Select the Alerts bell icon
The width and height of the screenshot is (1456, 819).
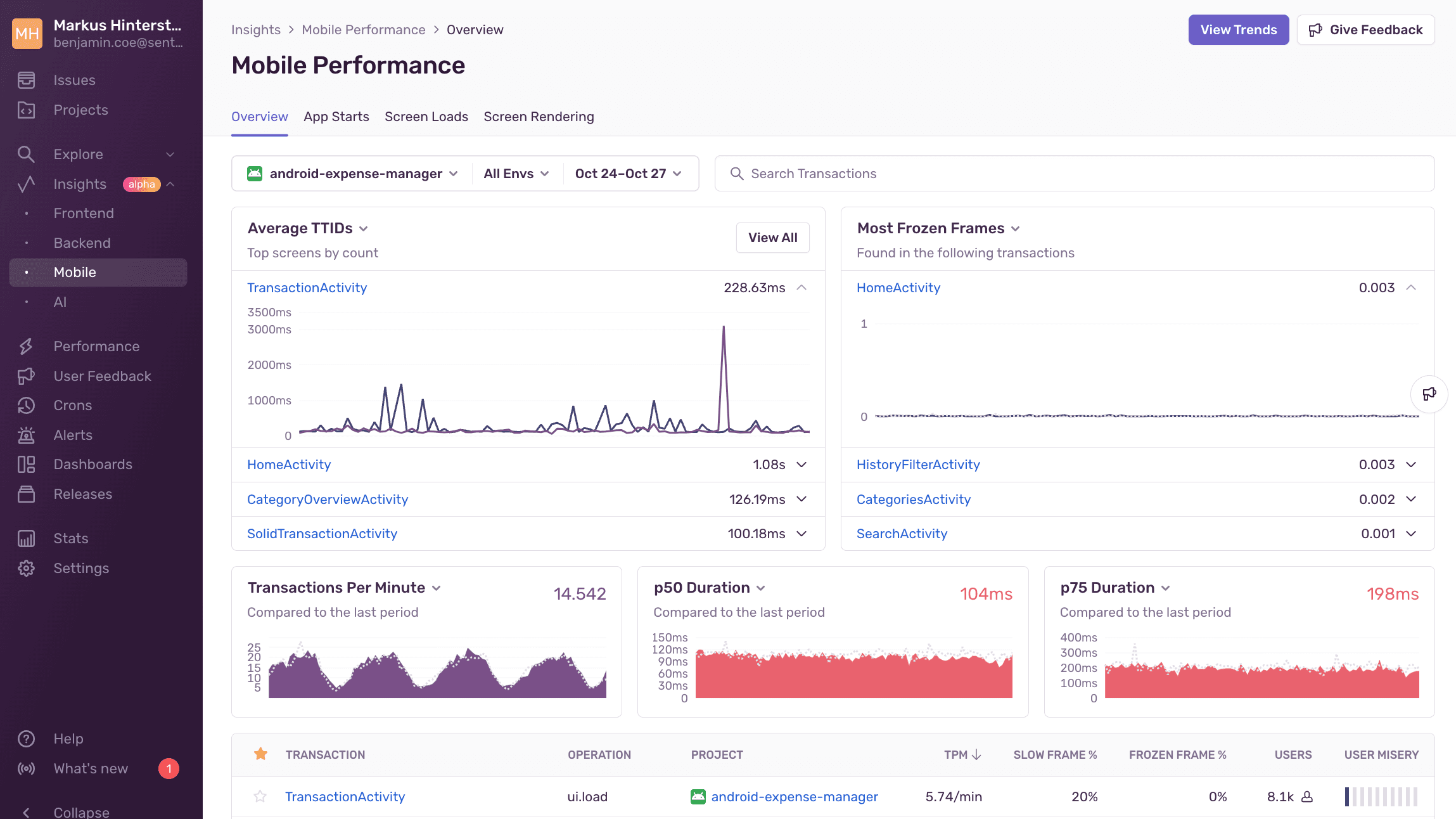pyautogui.click(x=26, y=435)
